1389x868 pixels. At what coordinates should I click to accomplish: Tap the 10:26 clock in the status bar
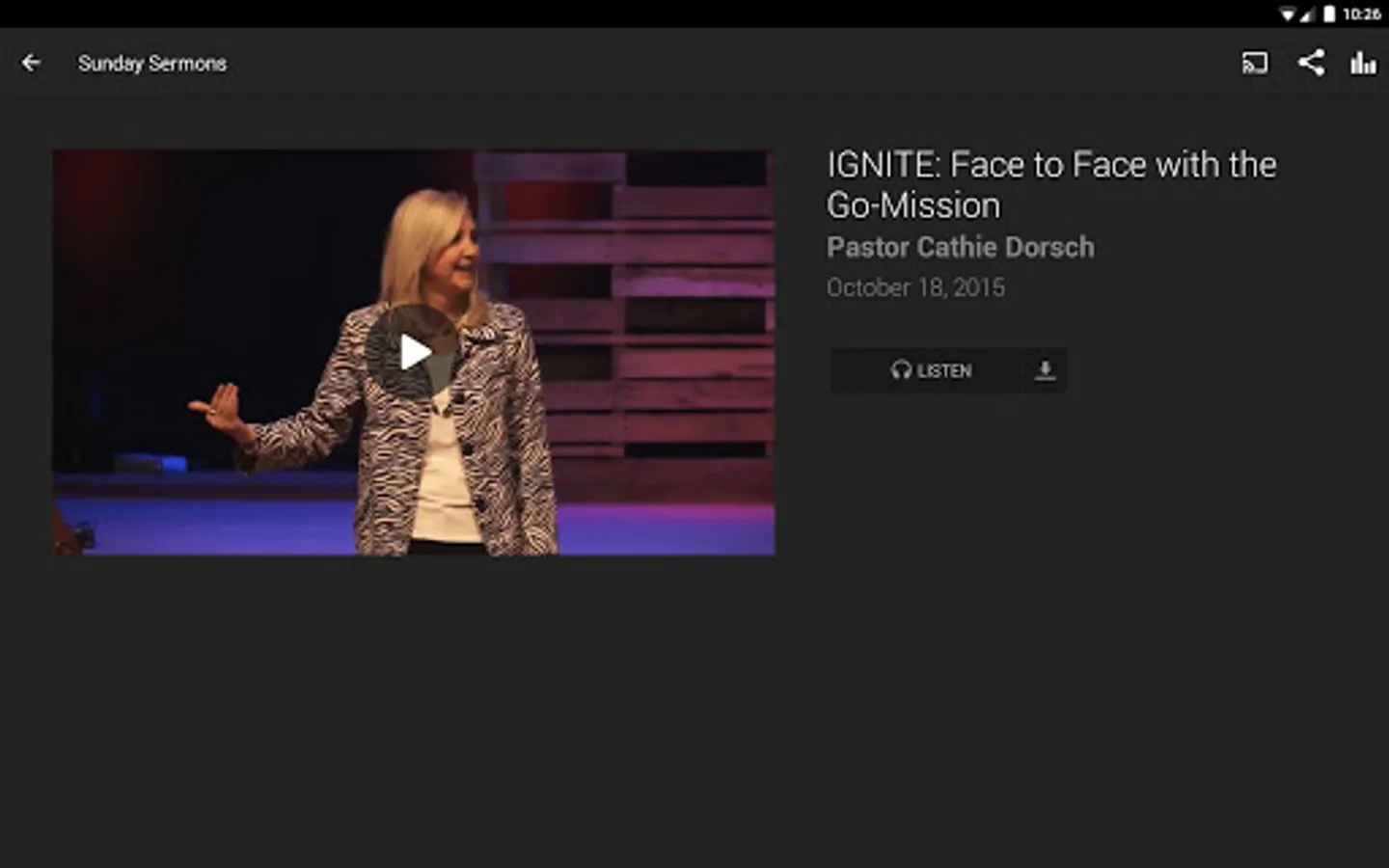[x=1361, y=14]
